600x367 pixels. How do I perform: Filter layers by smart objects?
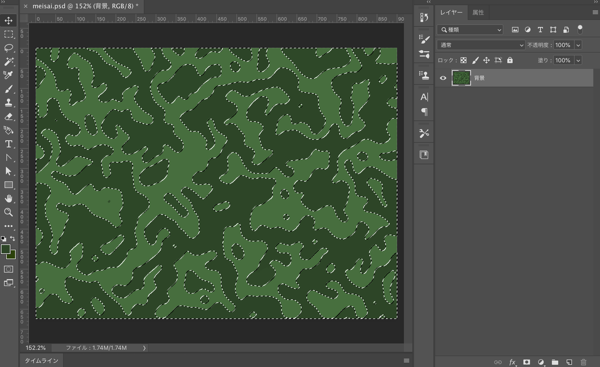[566, 29]
